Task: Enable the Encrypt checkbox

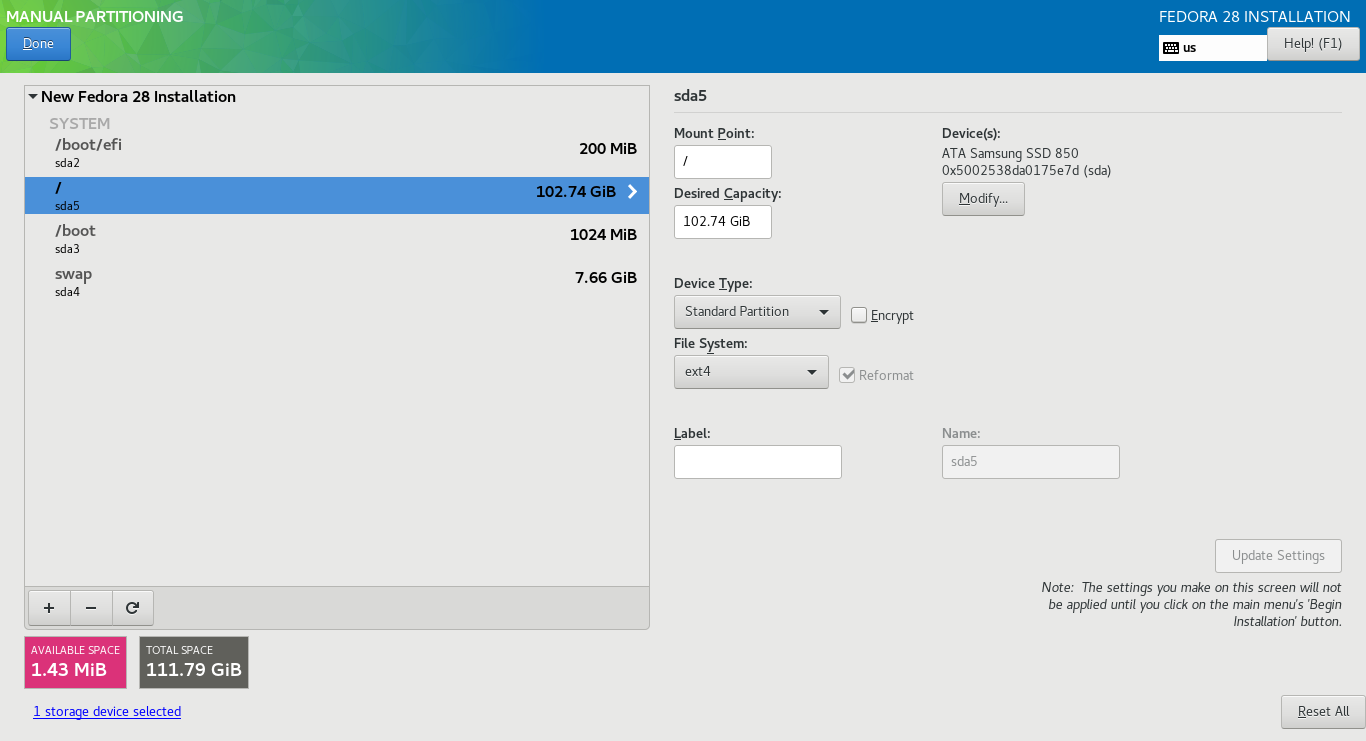Action: [x=859, y=315]
